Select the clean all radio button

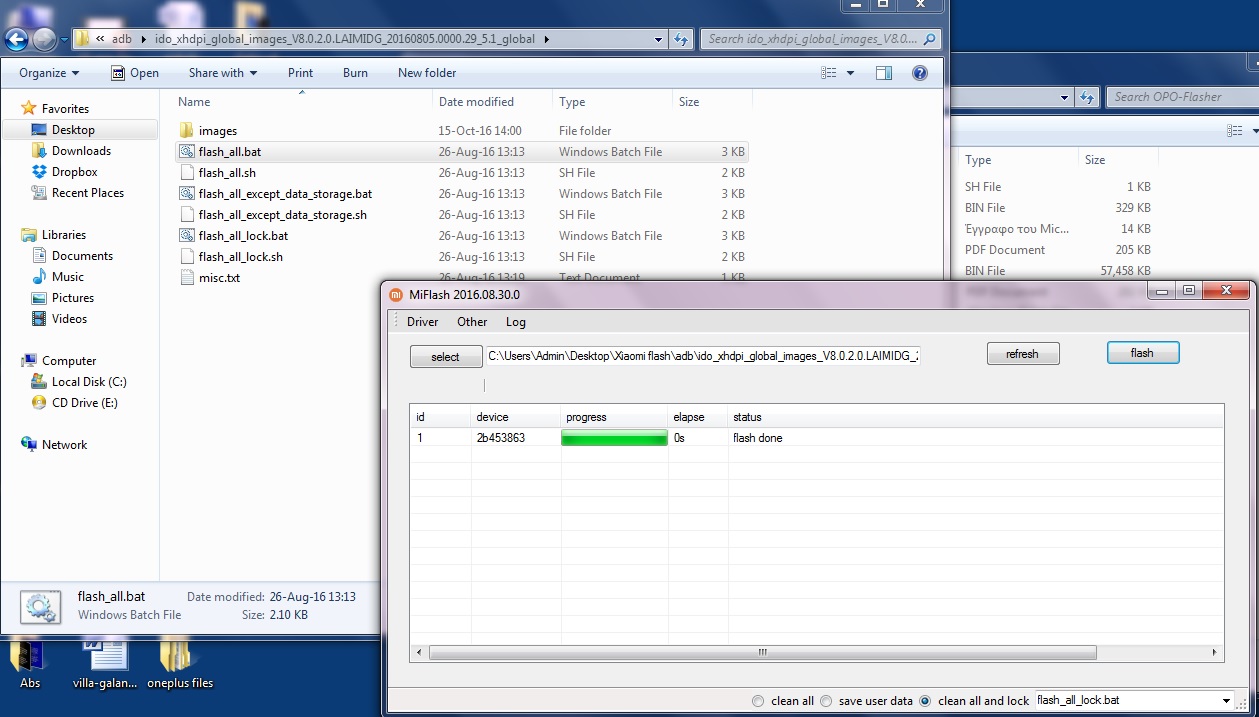click(758, 701)
